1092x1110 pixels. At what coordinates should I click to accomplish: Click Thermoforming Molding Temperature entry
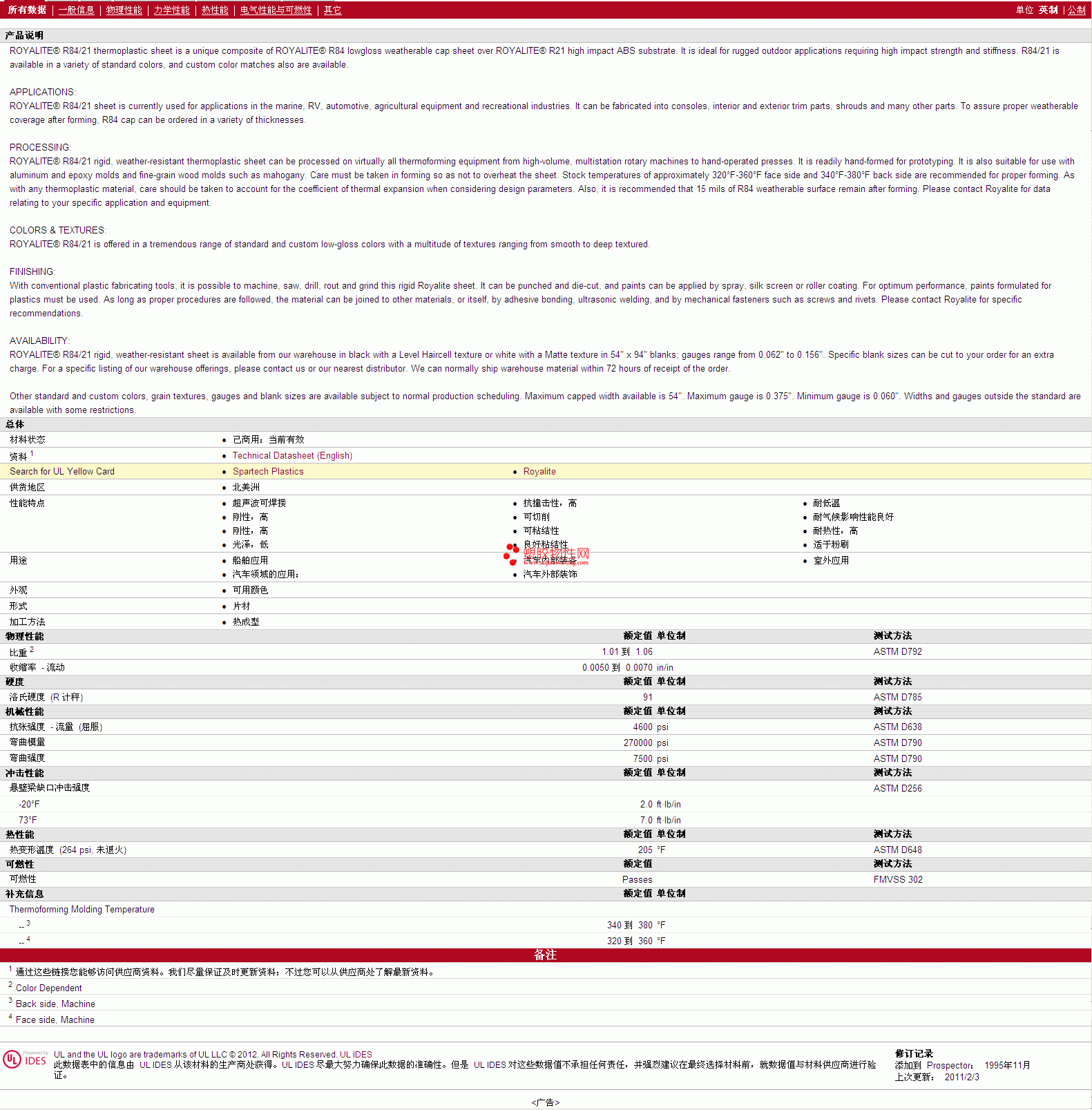coord(82,909)
